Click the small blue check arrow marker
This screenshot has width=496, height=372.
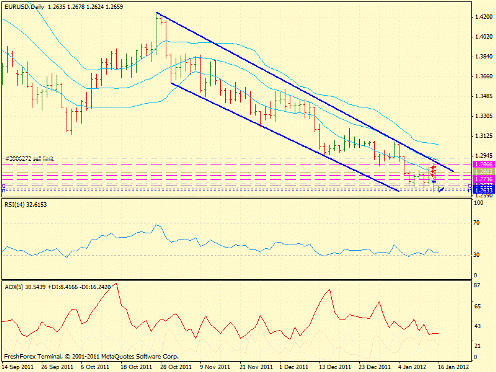(x=441, y=190)
